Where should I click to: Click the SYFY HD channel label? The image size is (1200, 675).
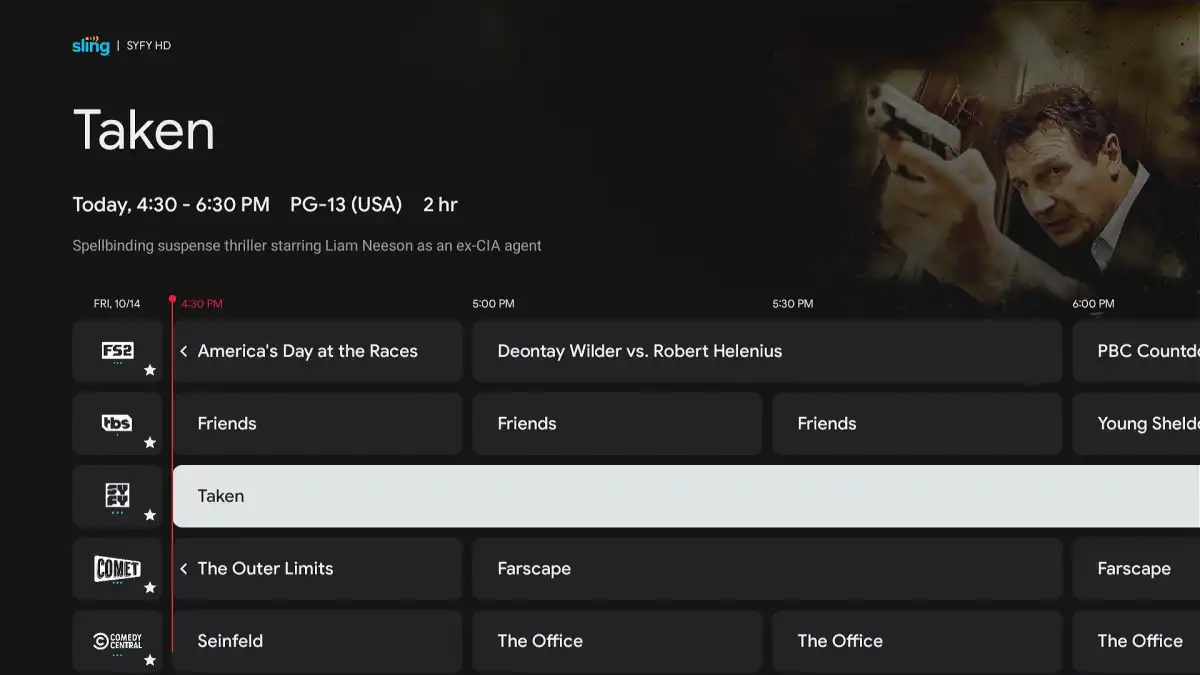149,46
